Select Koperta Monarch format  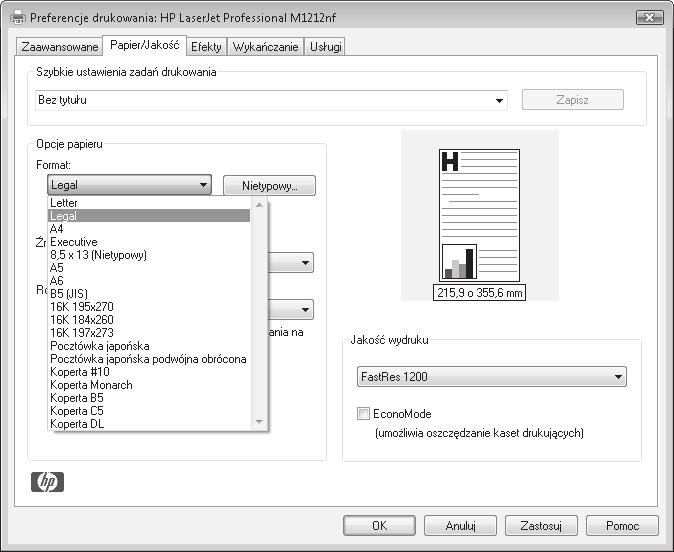tap(149, 385)
